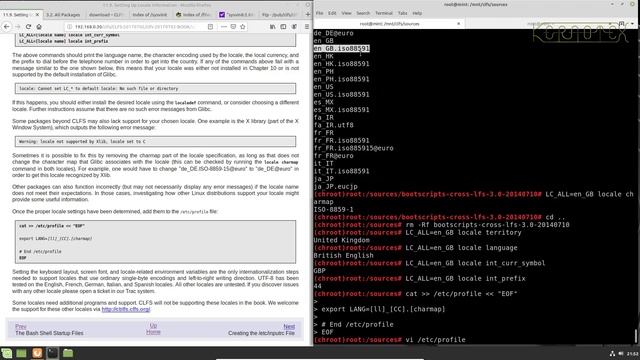Open the terminal Help menu
This screenshot has height=360, width=640.
[417, 13]
